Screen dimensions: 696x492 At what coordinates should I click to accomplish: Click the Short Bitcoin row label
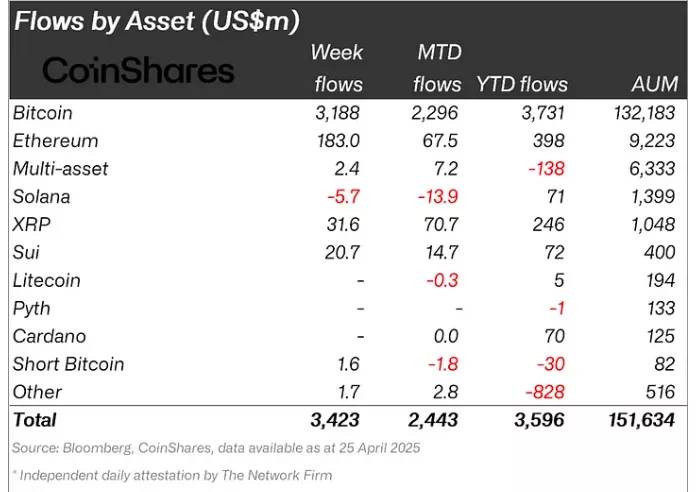pyautogui.click(x=68, y=364)
